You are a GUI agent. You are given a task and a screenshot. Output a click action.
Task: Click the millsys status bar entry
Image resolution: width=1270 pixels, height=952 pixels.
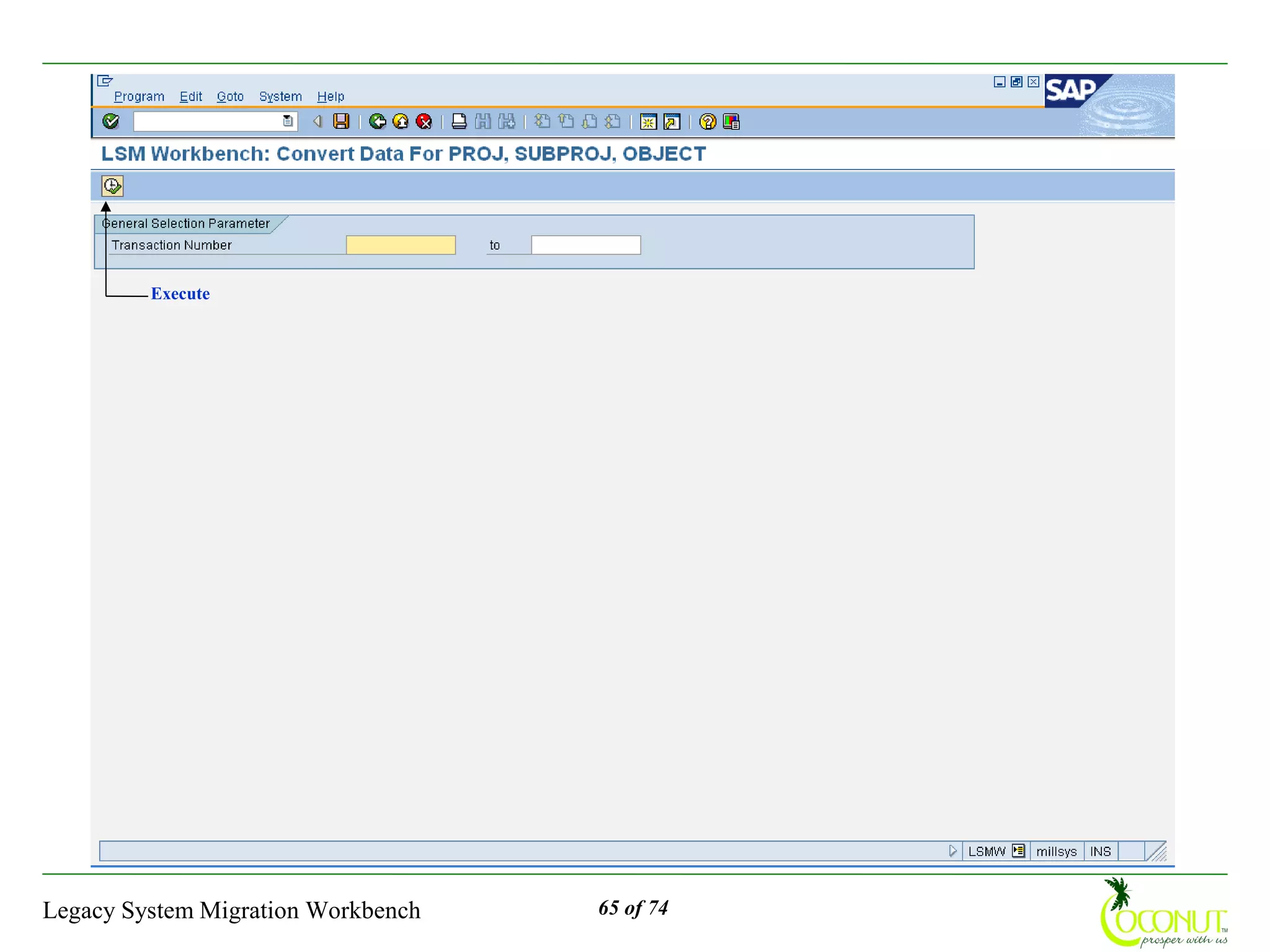pyautogui.click(x=1057, y=852)
